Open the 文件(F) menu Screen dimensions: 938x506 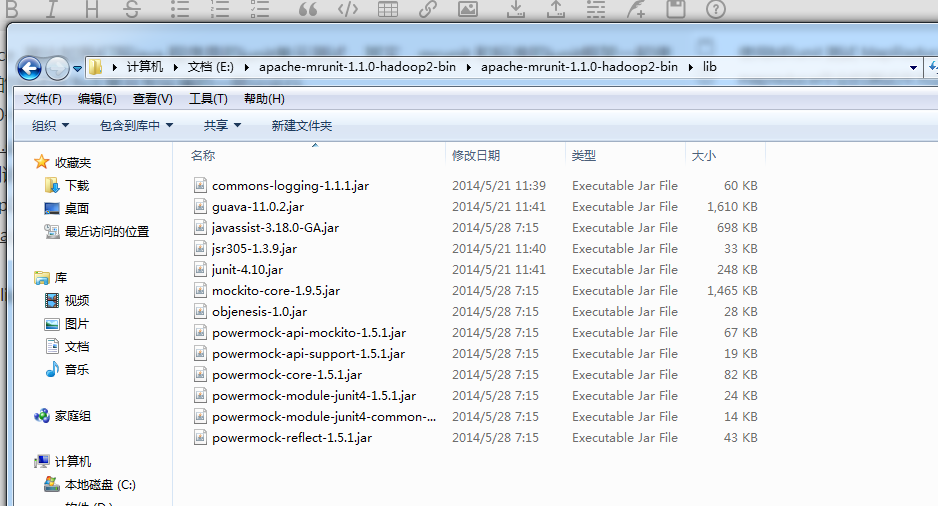pyautogui.click(x=42, y=99)
